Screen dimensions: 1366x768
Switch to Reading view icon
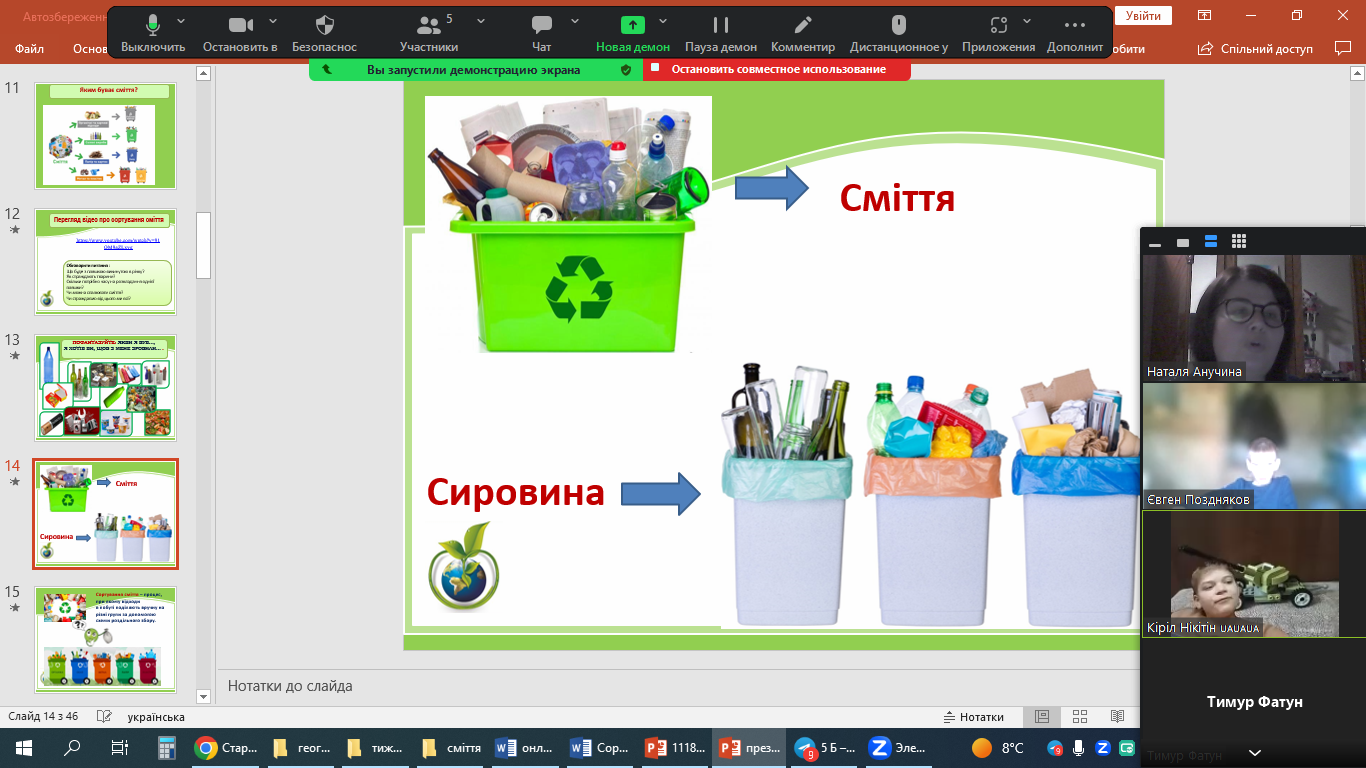coord(1117,717)
